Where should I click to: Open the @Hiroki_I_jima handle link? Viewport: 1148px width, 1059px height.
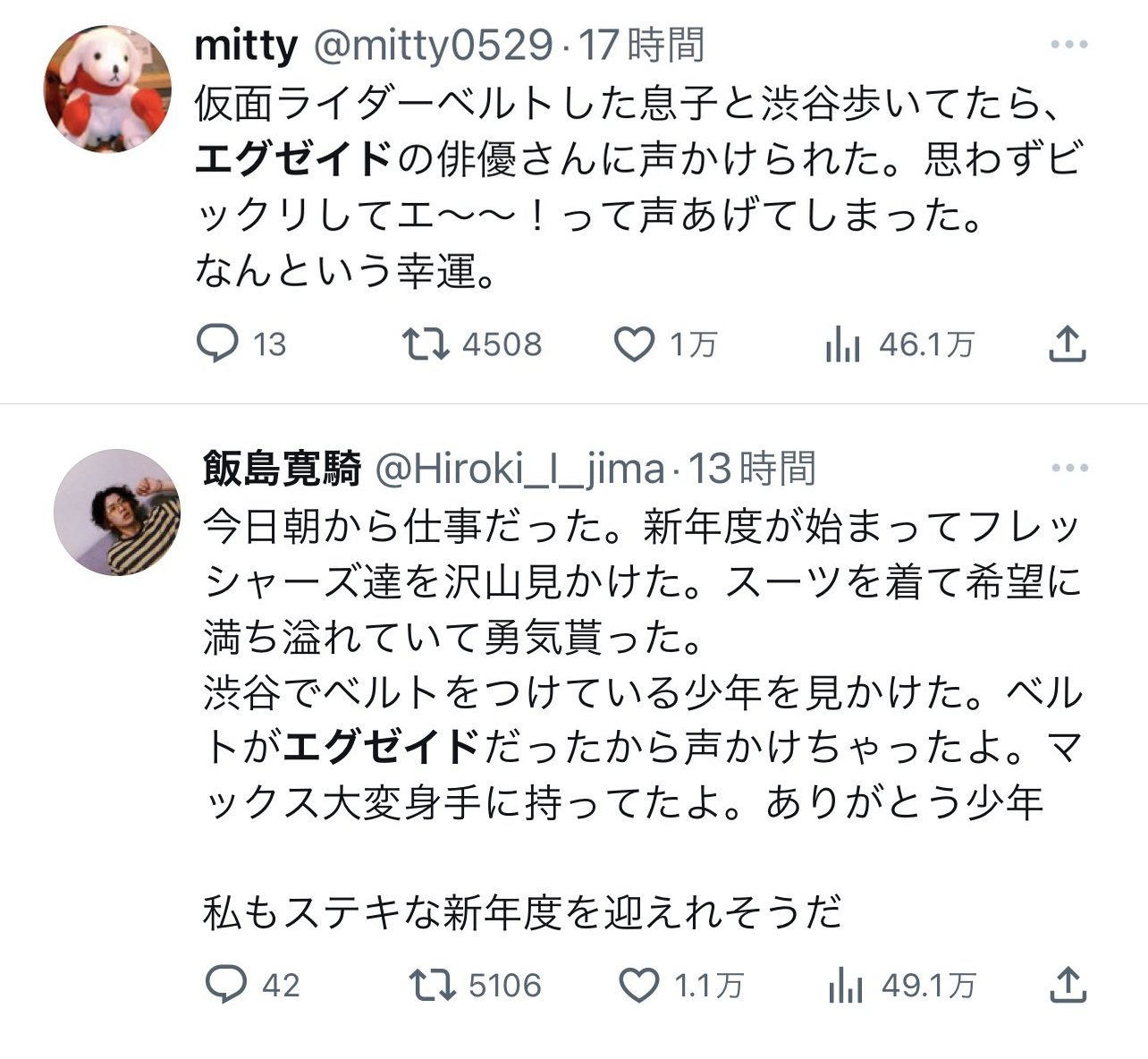pyautogui.click(x=519, y=468)
